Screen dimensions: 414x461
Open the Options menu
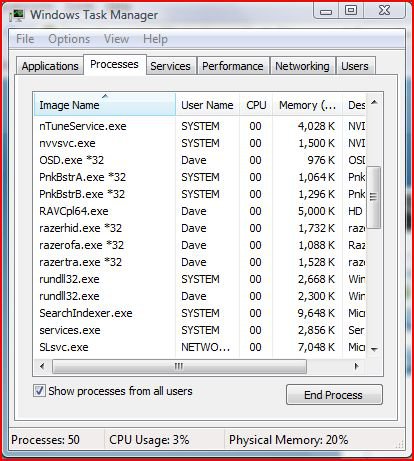click(x=69, y=39)
